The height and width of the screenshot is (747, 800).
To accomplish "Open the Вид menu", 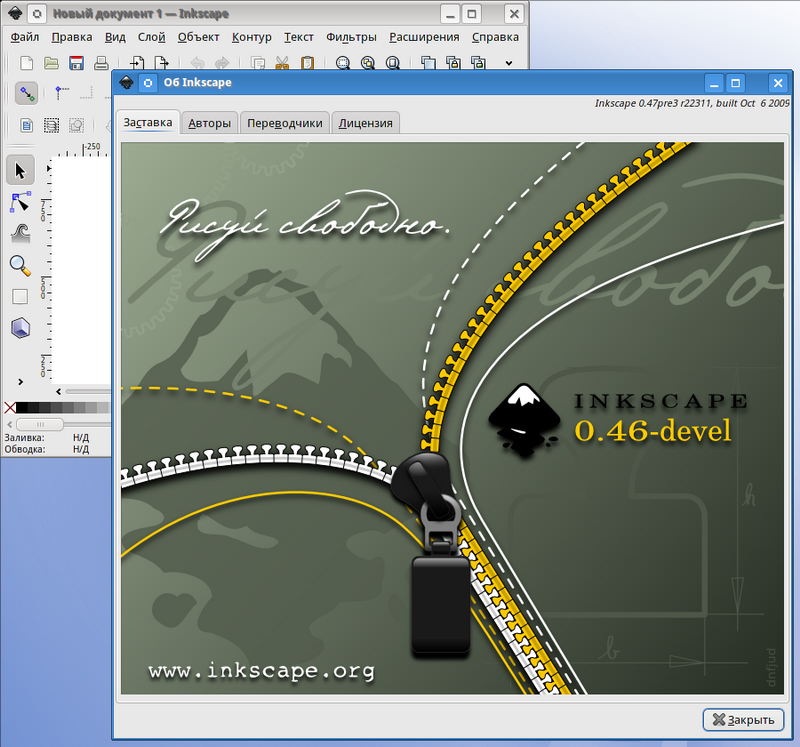I will pyautogui.click(x=115, y=37).
